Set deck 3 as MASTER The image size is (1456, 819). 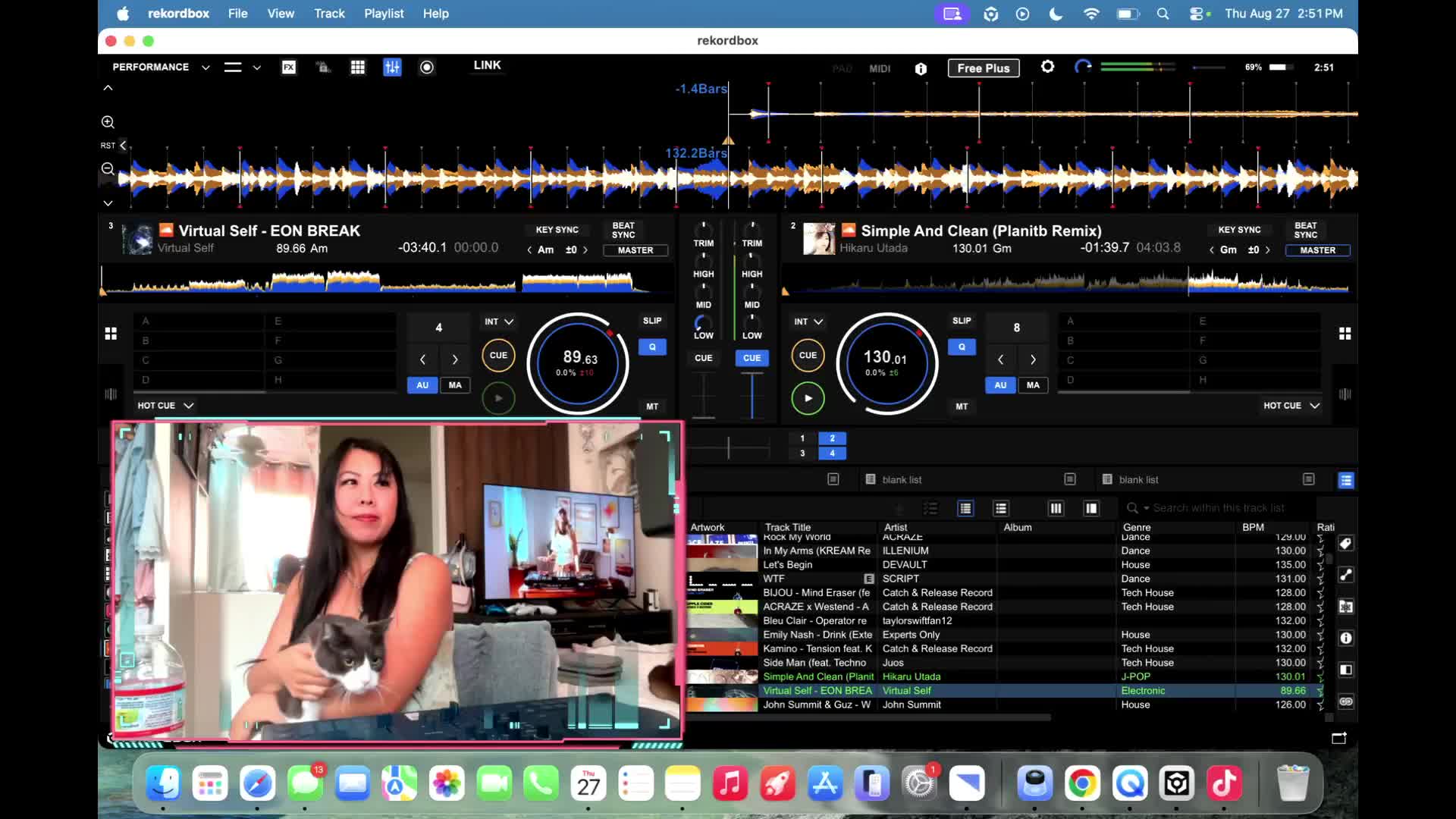click(635, 250)
